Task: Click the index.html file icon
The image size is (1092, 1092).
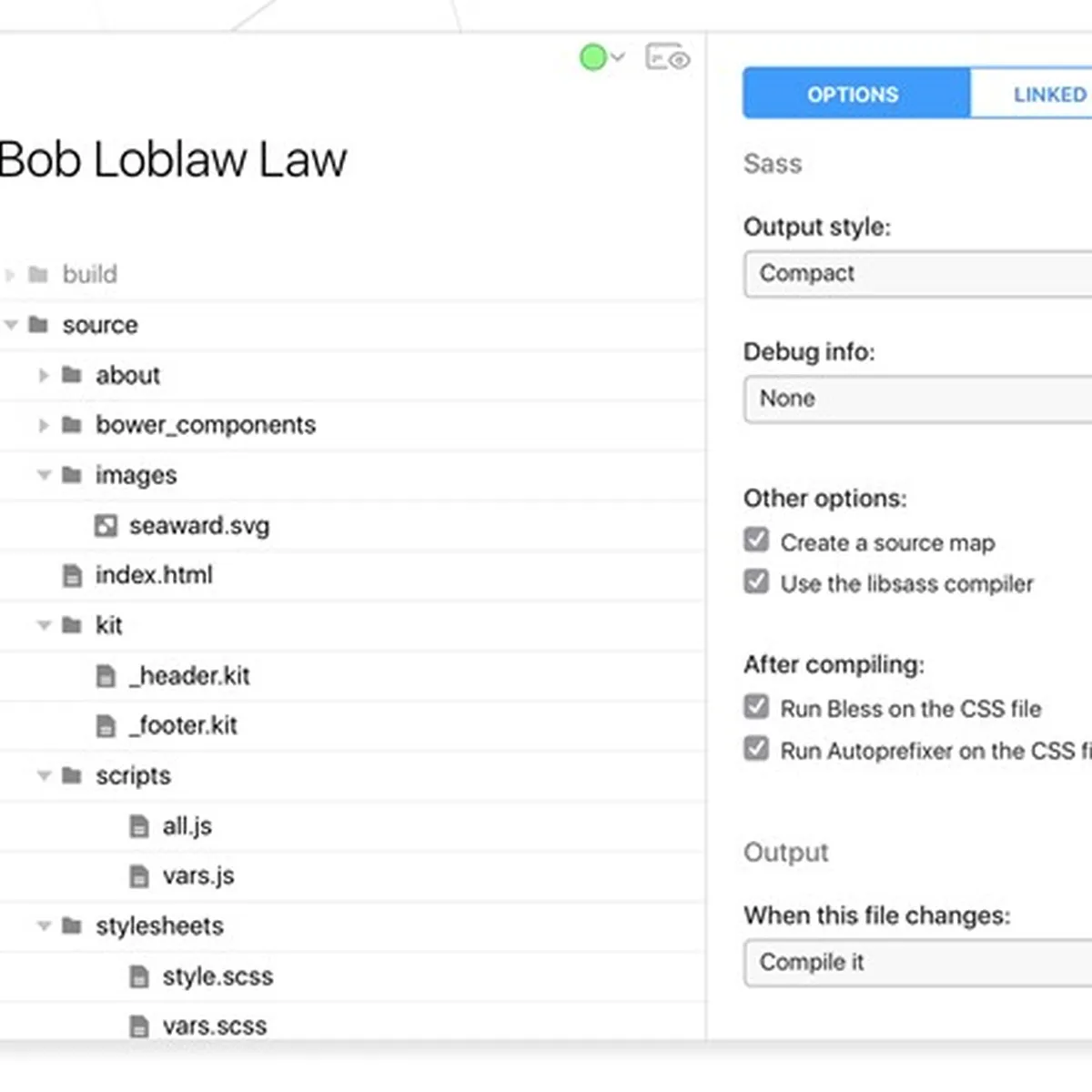Action: point(72,575)
